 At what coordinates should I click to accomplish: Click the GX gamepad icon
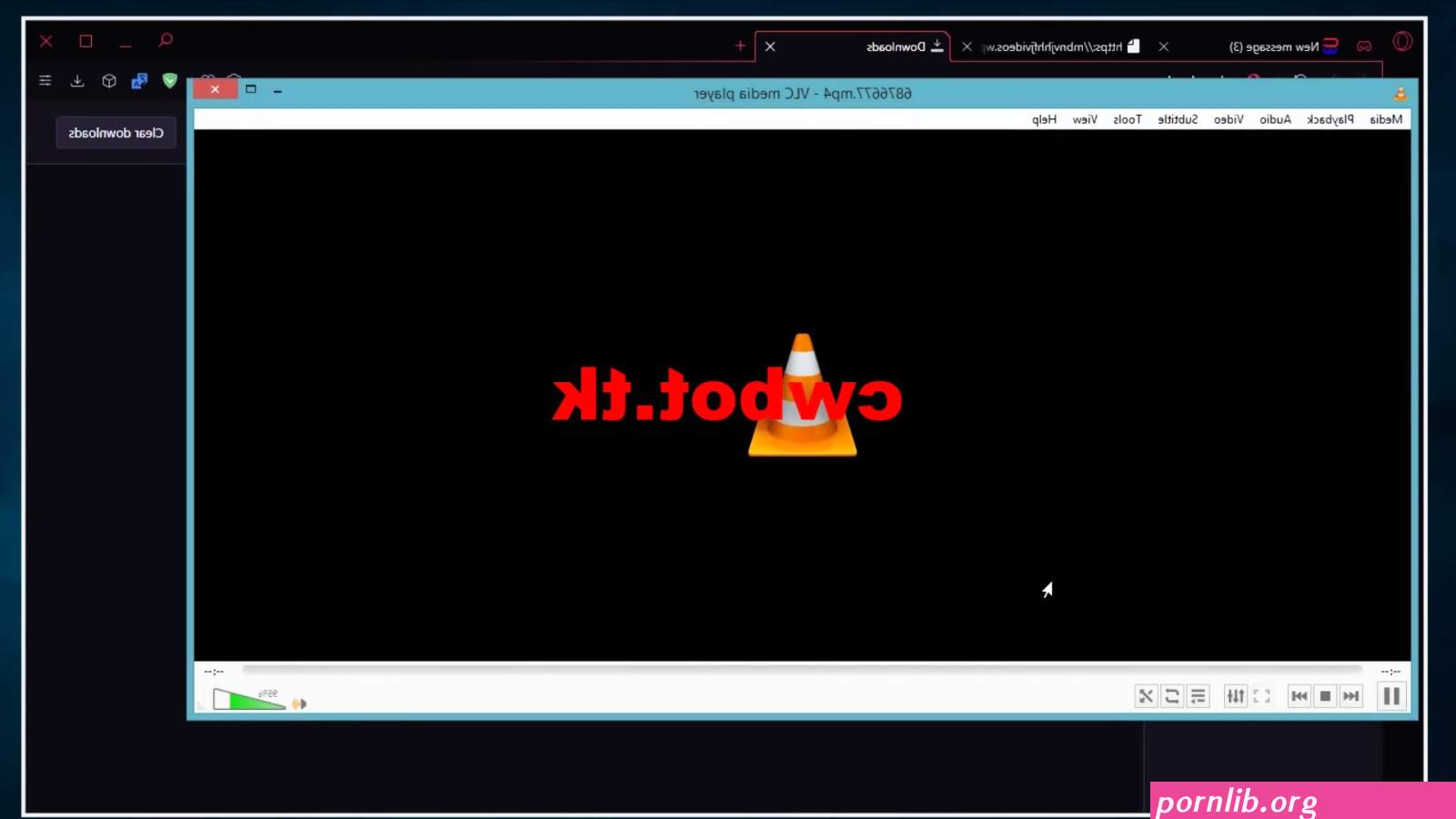click(1364, 46)
